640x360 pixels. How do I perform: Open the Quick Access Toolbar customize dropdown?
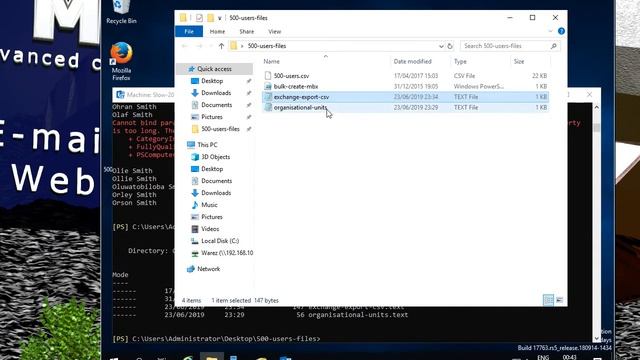220,18
